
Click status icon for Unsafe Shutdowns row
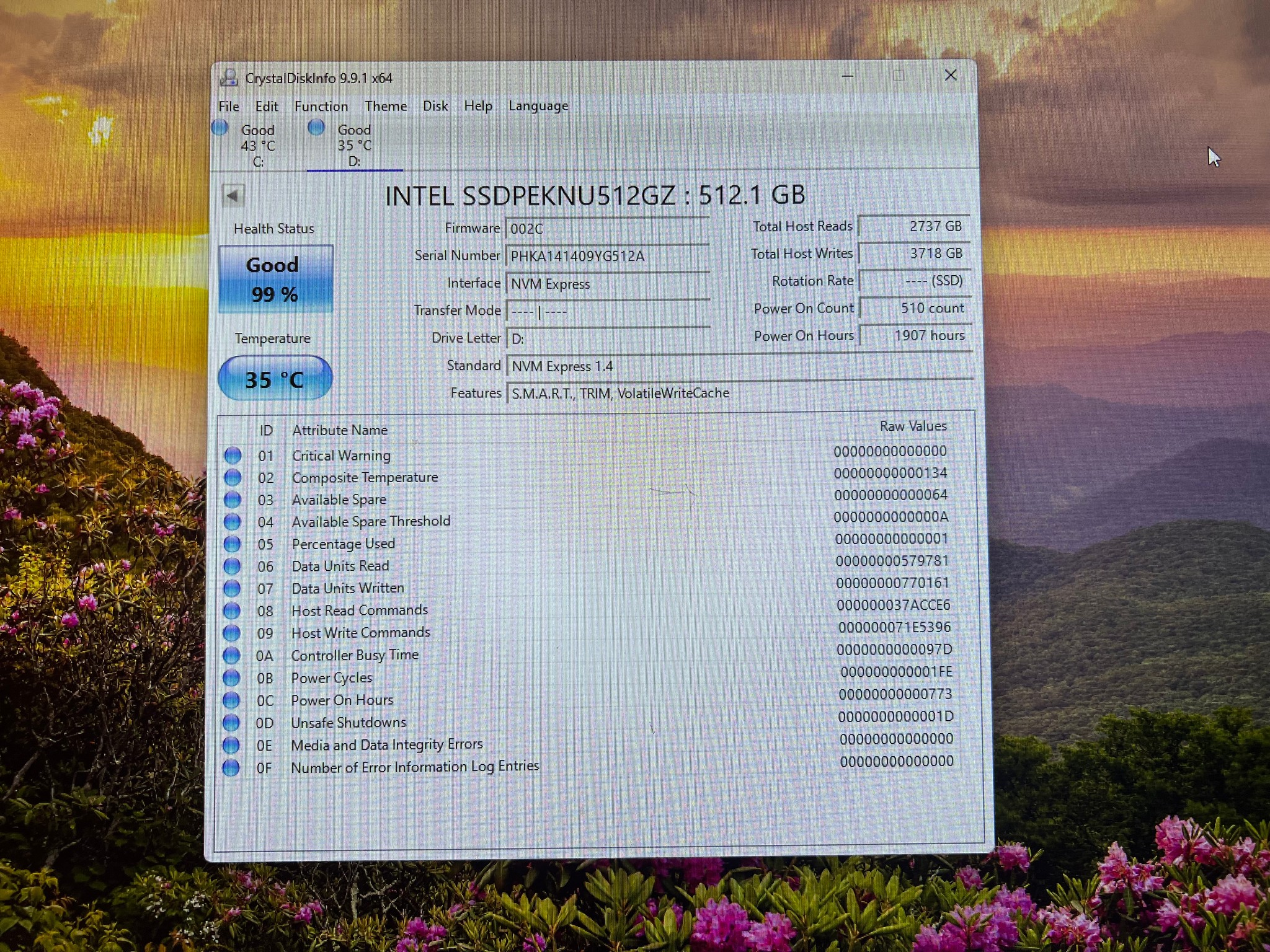pyautogui.click(x=231, y=723)
